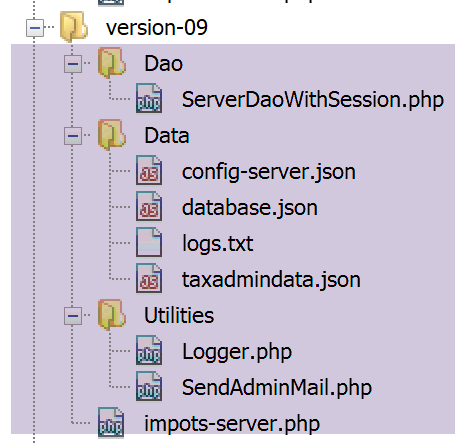This screenshot has width=469, height=443.
Task: Click the version-09 folder icon
Action: [x=74, y=27]
